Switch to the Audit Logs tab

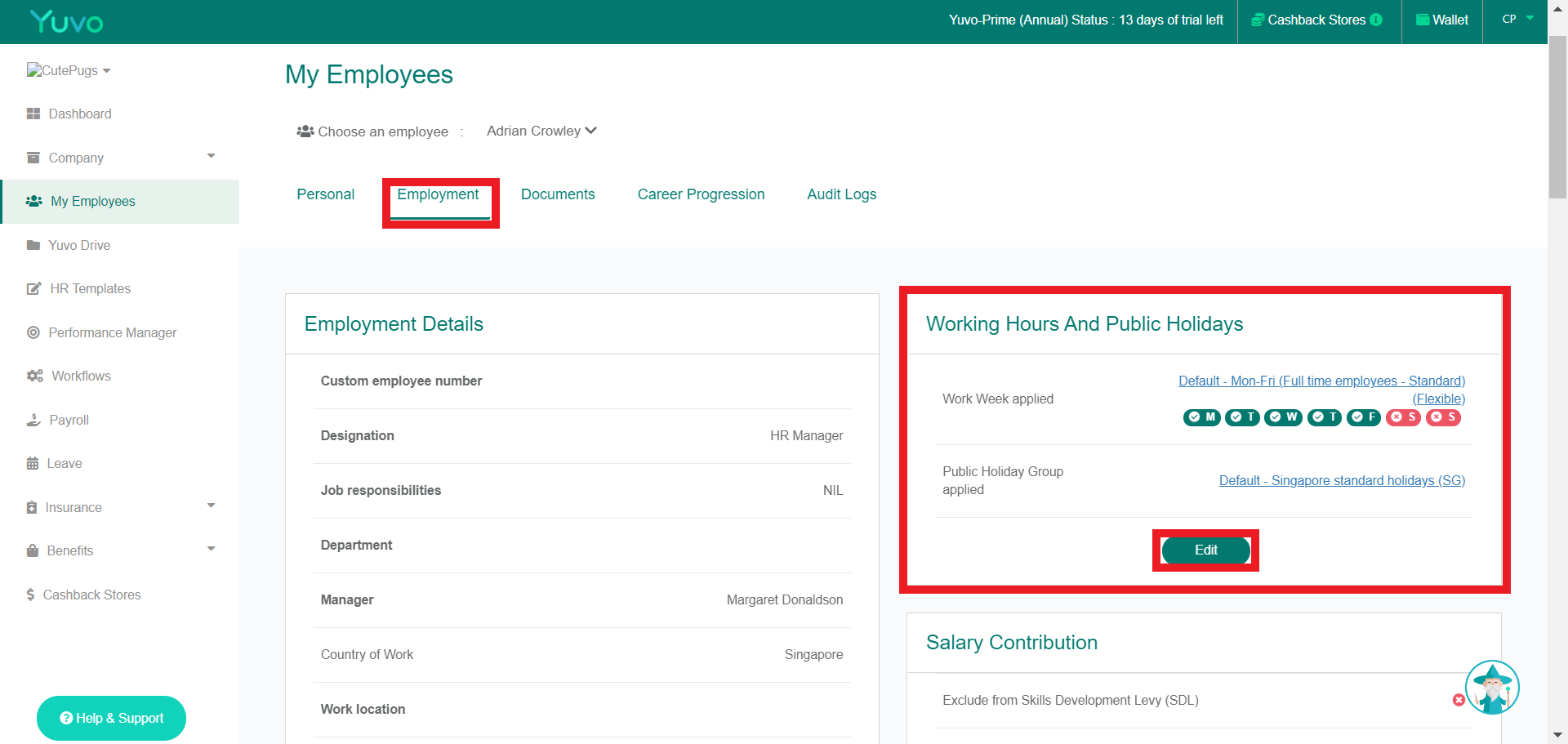pos(841,194)
